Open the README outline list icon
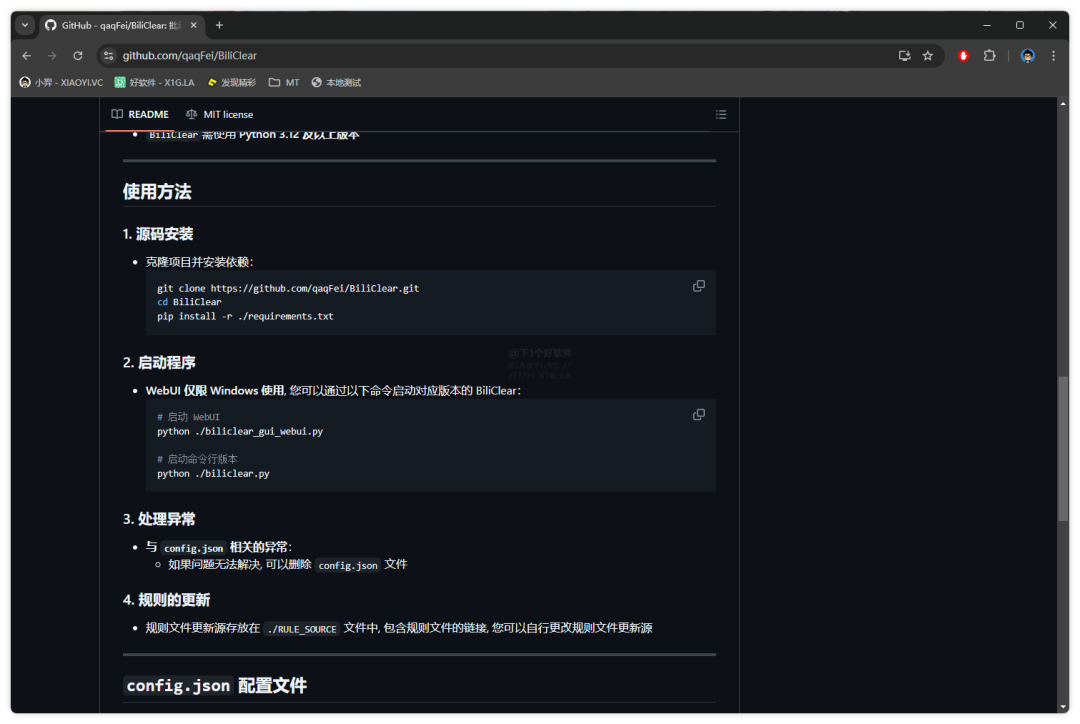The image size is (1080, 724). (720, 114)
